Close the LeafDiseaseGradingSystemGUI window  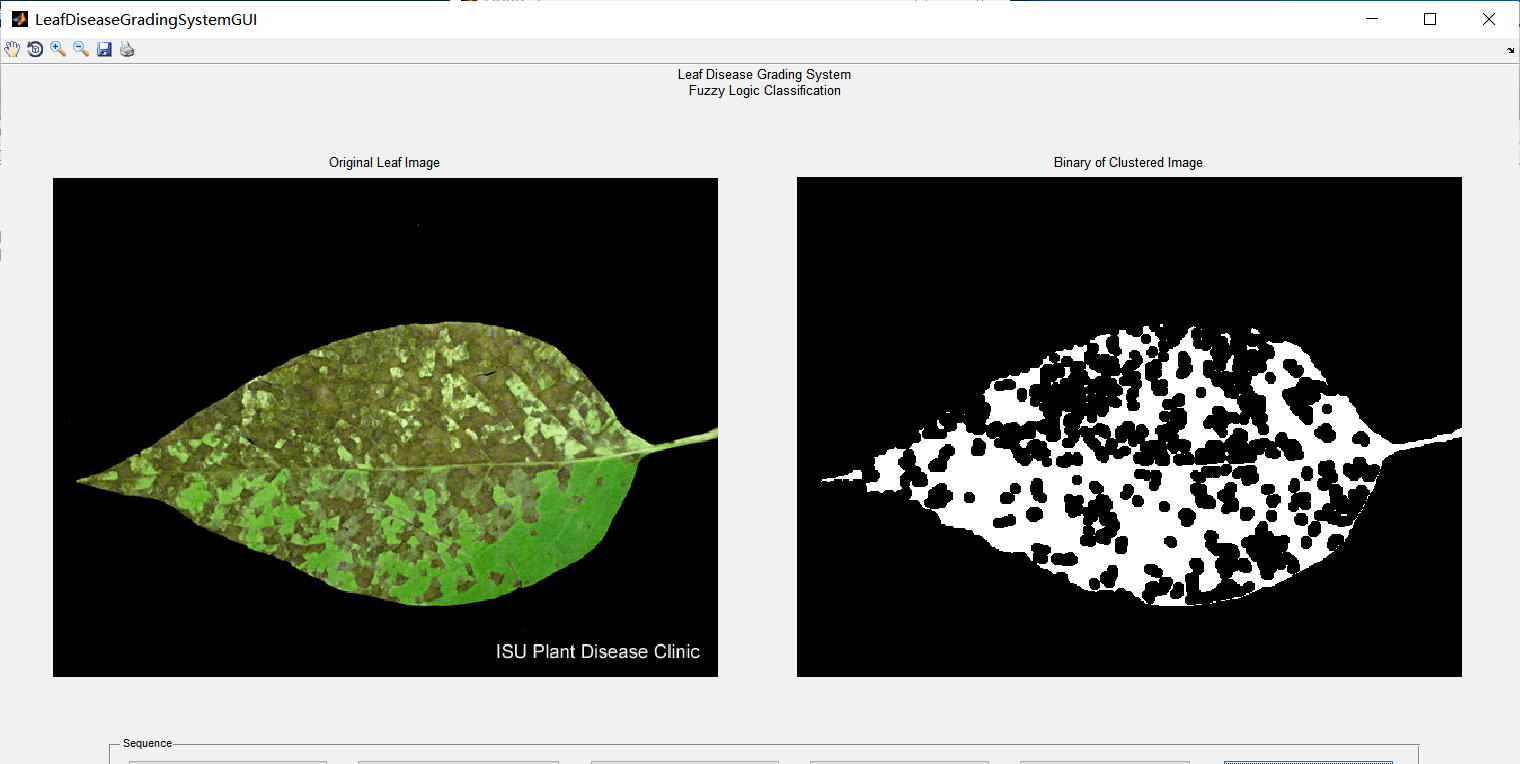(x=1489, y=19)
